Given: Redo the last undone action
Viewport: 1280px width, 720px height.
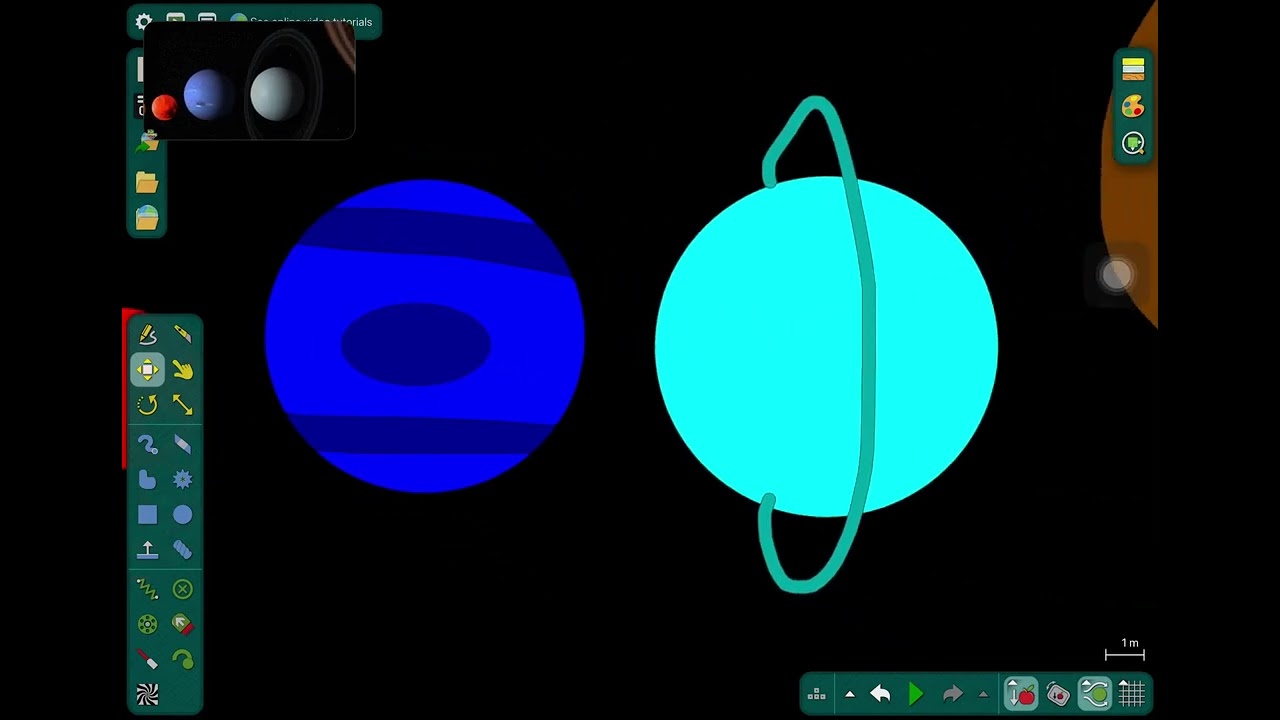Looking at the screenshot, I should point(952,694).
